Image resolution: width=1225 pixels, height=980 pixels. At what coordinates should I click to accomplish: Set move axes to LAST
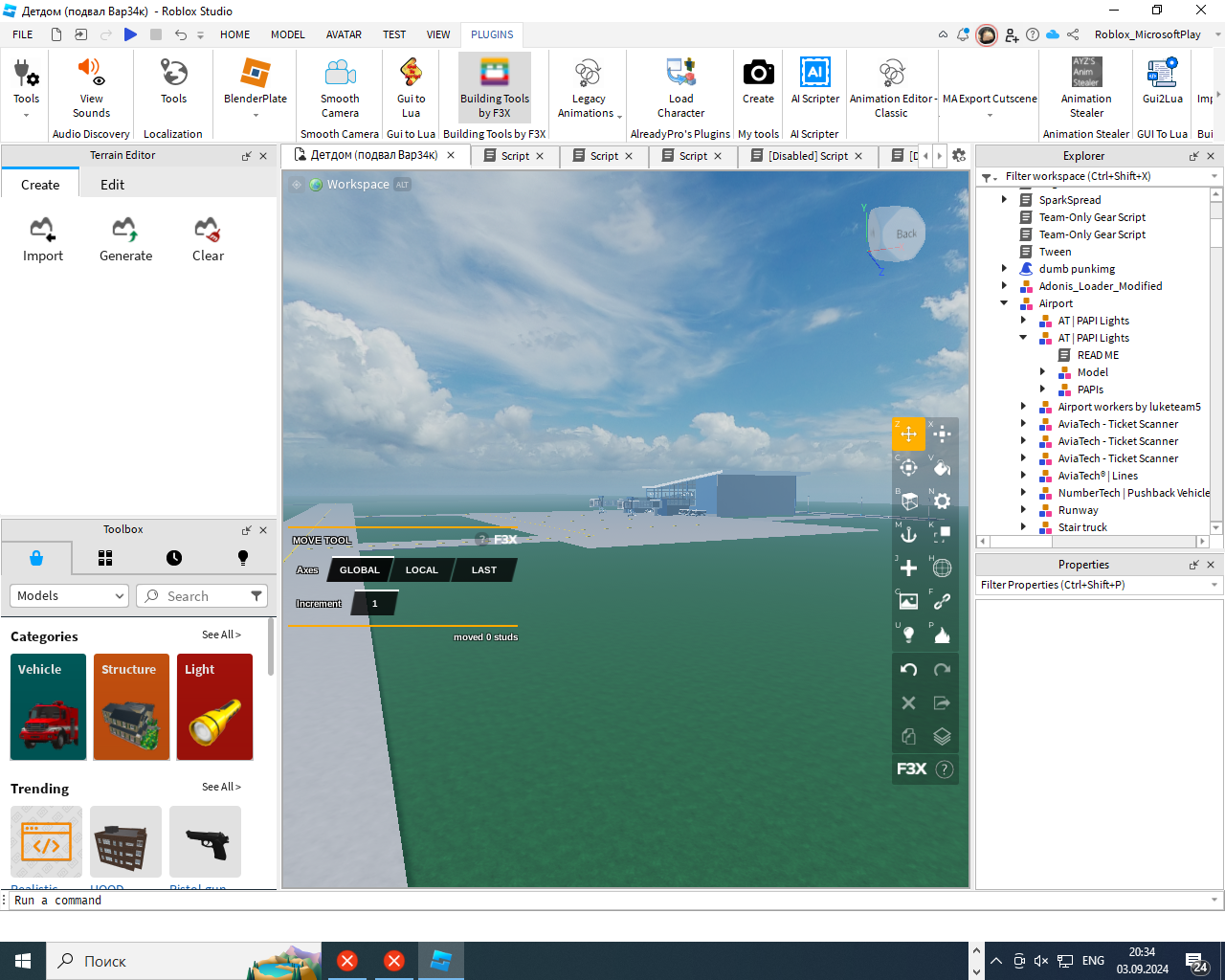click(x=484, y=570)
